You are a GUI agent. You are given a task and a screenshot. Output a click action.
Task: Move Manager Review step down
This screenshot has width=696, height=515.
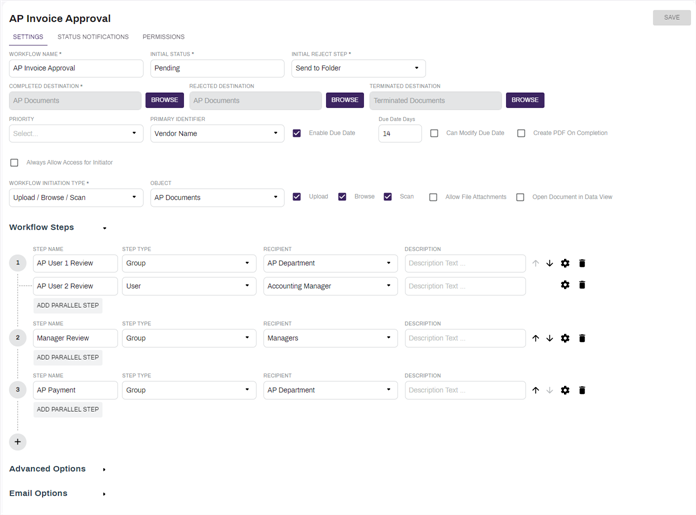pyautogui.click(x=550, y=338)
